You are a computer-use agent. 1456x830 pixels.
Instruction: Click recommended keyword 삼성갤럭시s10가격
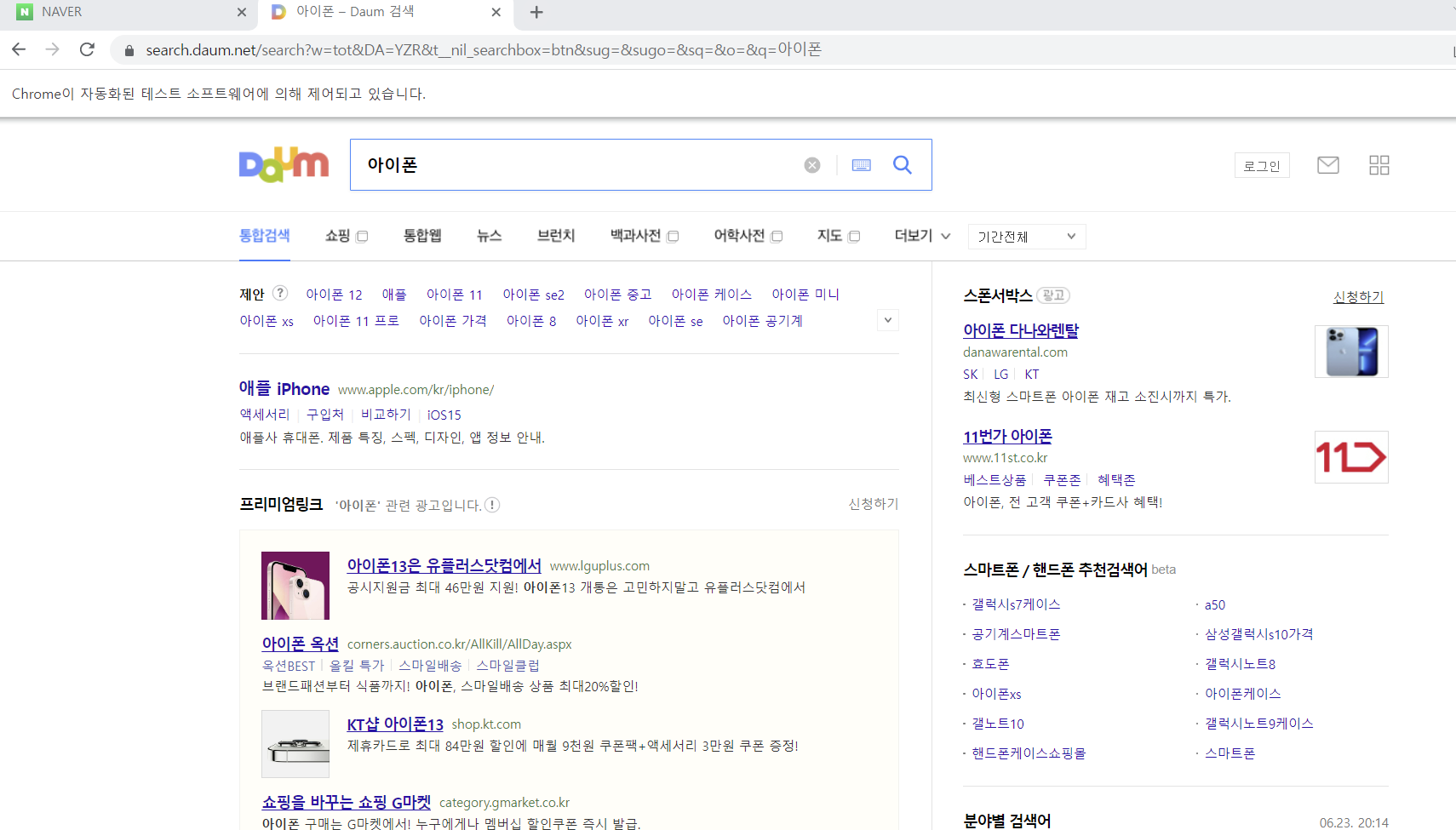coord(1259,634)
